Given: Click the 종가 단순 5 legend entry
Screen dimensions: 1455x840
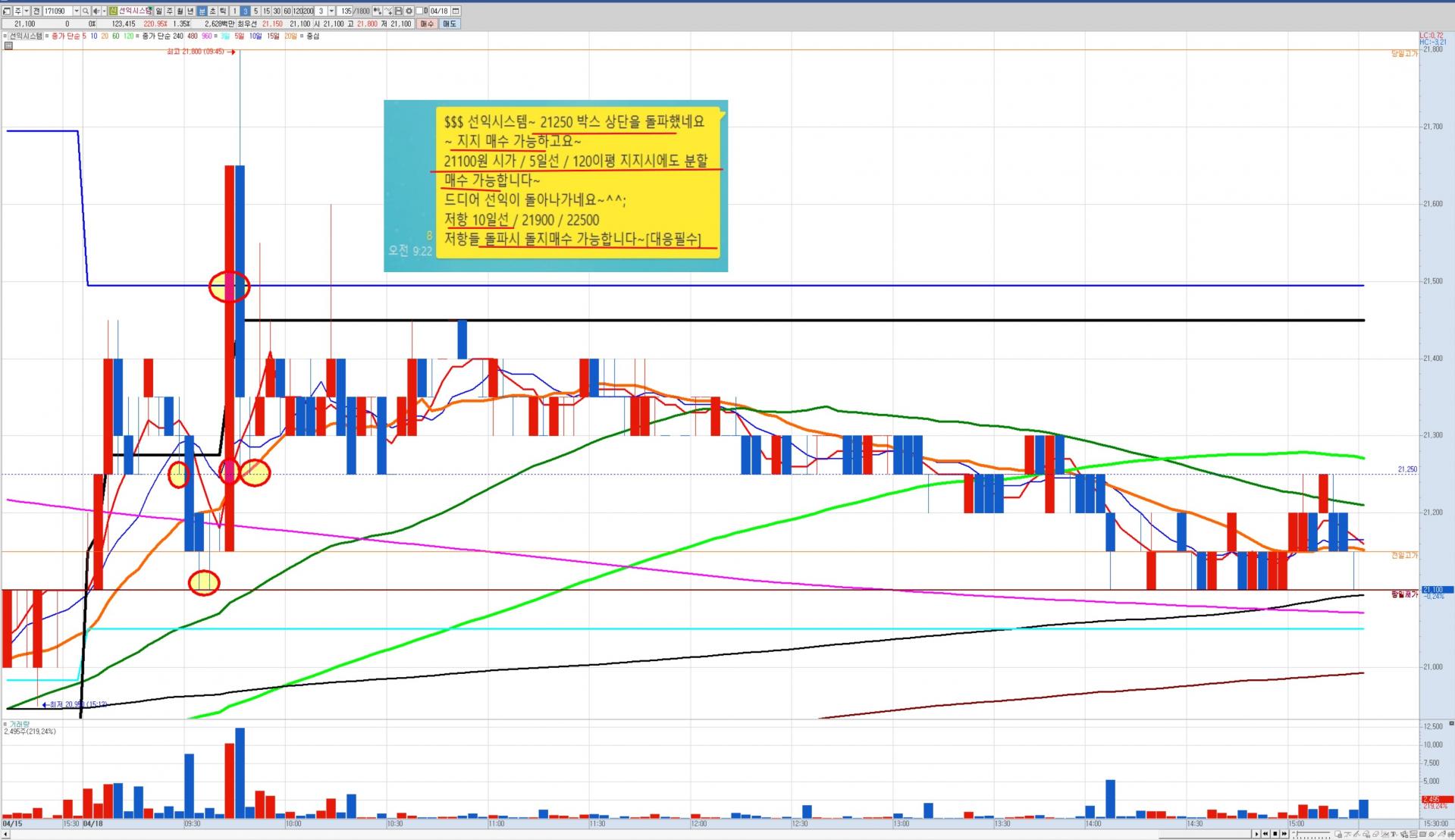Looking at the screenshot, I should coord(68,36).
